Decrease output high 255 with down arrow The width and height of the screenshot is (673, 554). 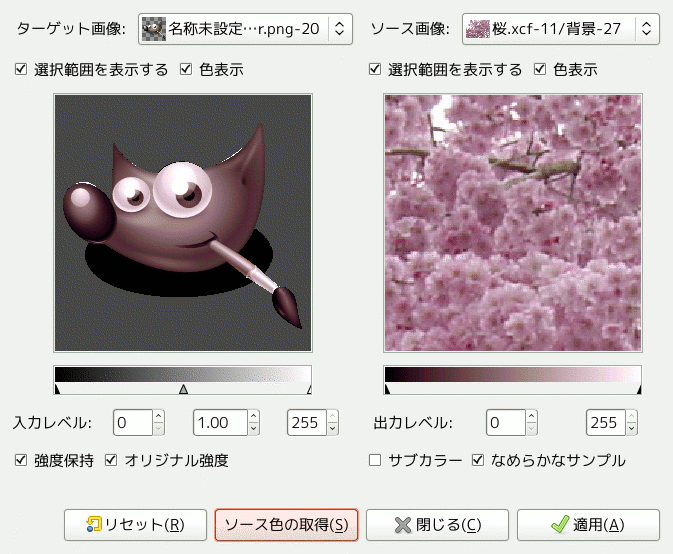(x=631, y=429)
